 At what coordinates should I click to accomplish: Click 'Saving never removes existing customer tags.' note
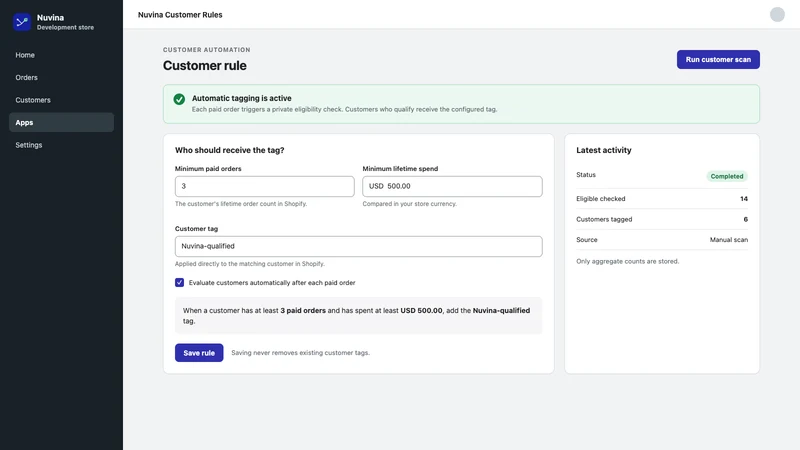coord(301,353)
